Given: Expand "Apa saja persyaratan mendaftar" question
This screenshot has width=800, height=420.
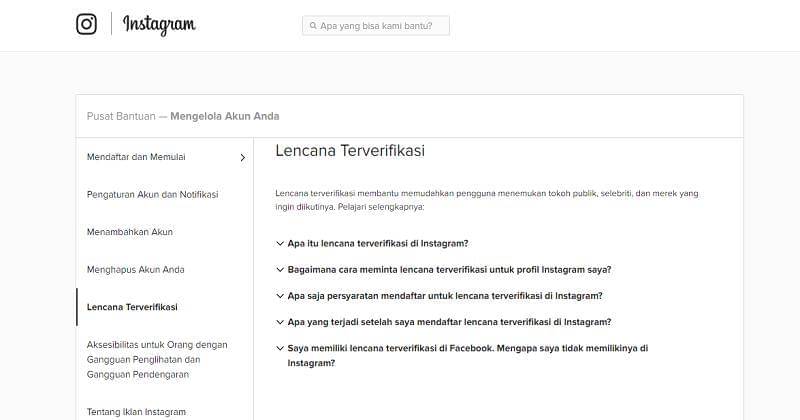Looking at the screenshot, I should tap(445, 296).
